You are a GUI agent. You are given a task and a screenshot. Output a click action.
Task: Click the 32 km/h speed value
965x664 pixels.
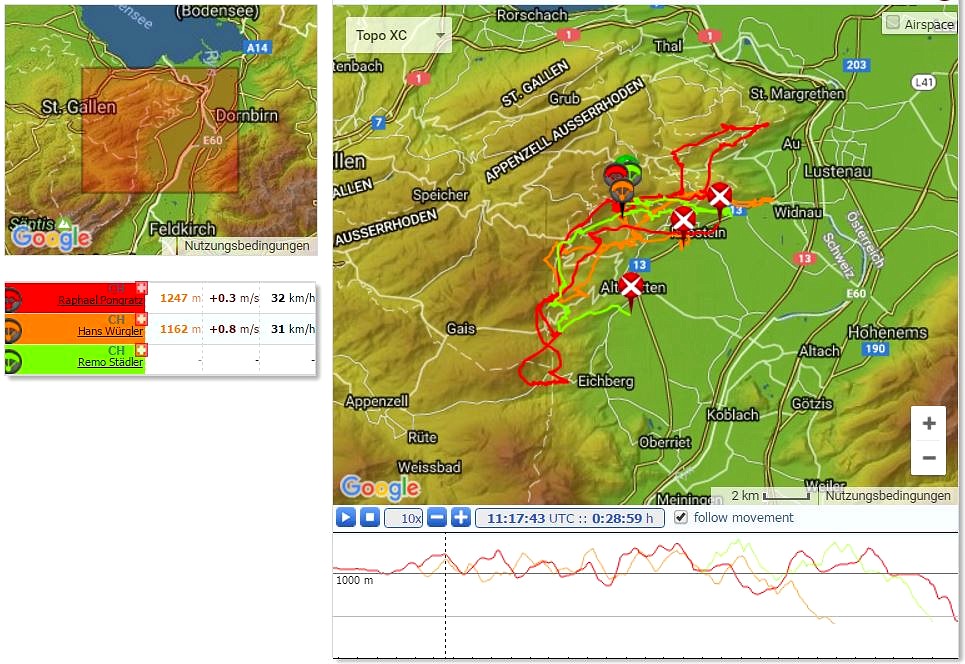point(293,298)
